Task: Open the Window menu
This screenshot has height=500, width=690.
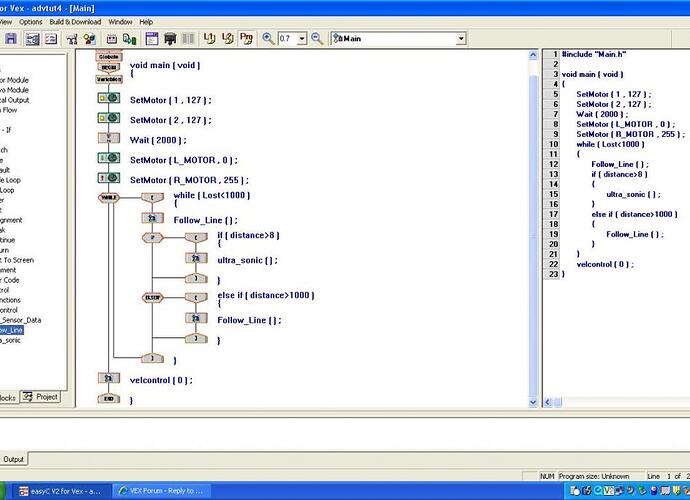Action: coord(120,22)
